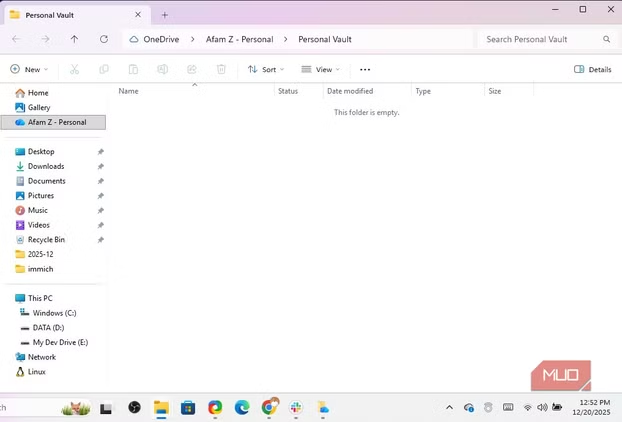Click the Delete trash icon in toolbar

[221, 70]
